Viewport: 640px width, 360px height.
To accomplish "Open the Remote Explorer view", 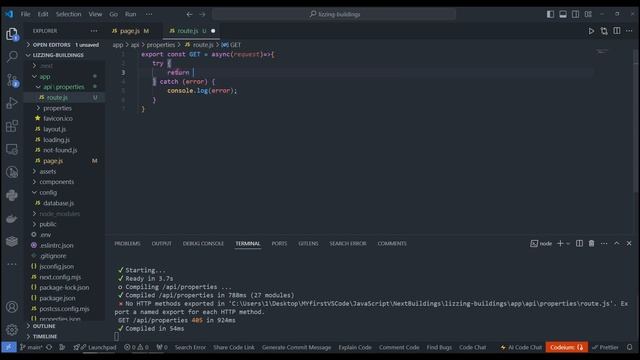I will [12, 149].
